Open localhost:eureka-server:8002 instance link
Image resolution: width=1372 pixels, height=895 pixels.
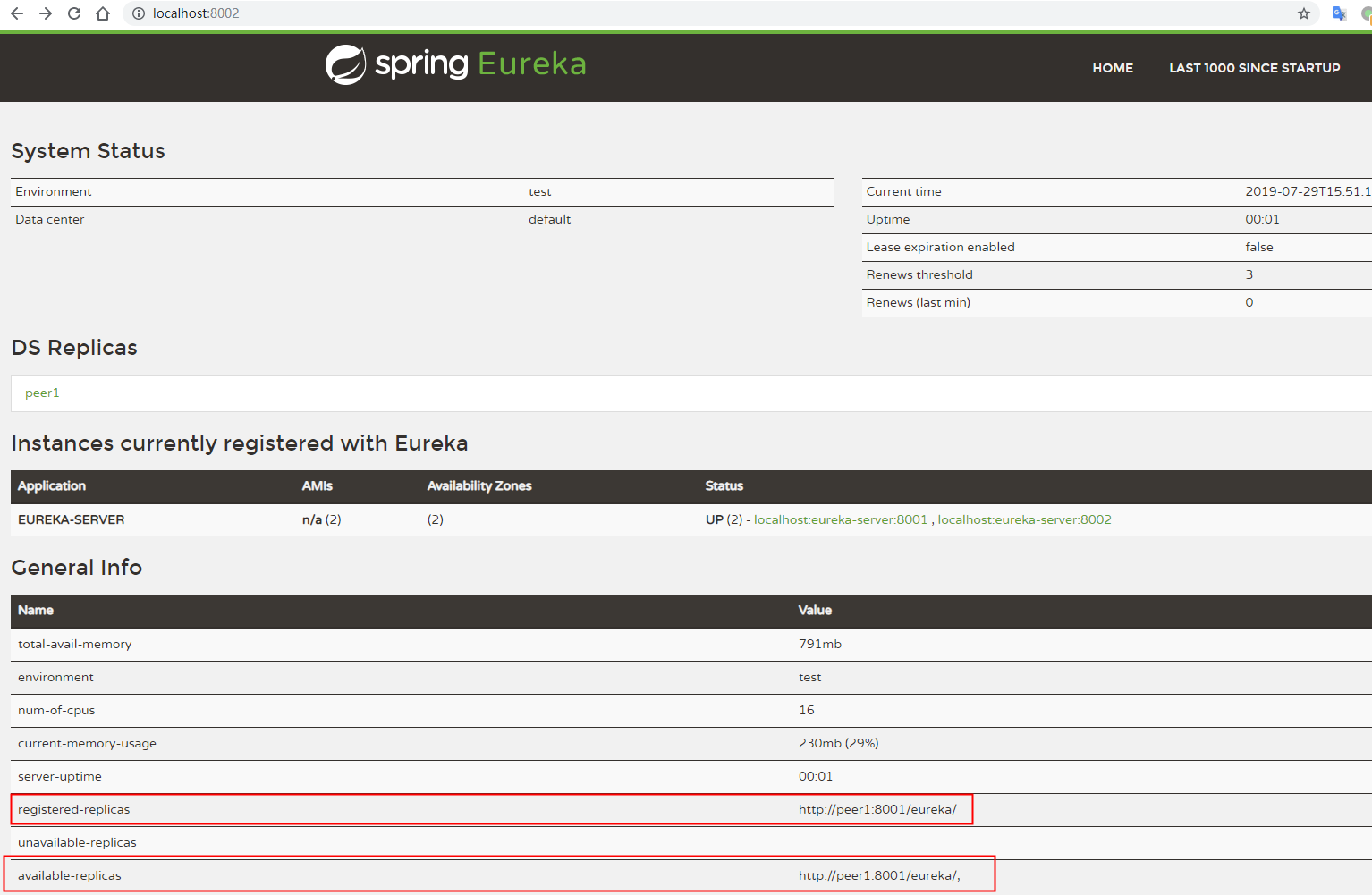(x=1025, y=519)
